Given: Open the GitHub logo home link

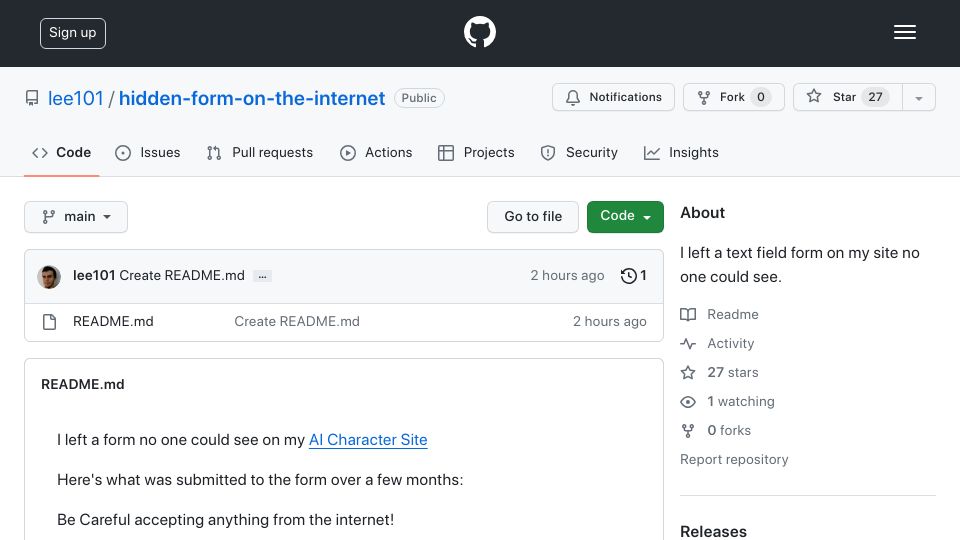Looking at the screenshot, I should 479,32.
